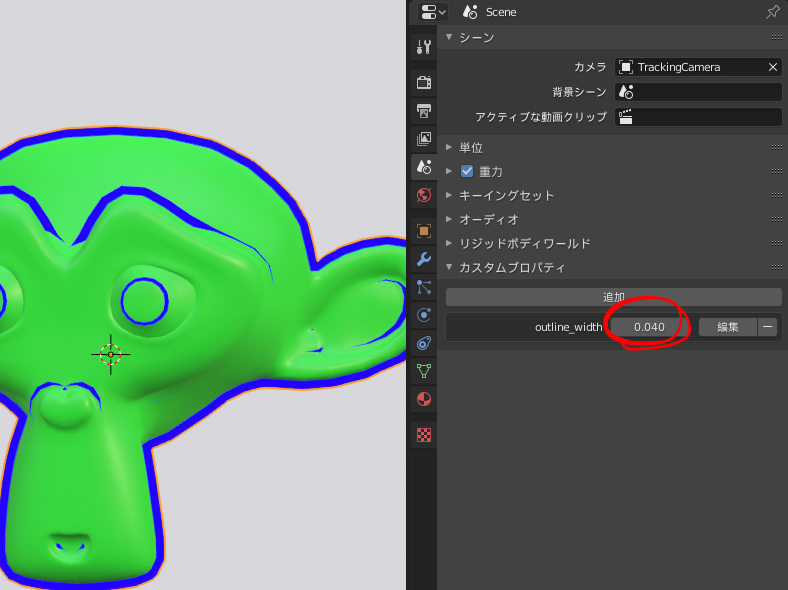Open the Modifier properties wrench tab
Image resolution: width=788 pixels, height=590 pixels.
(424, 259)
